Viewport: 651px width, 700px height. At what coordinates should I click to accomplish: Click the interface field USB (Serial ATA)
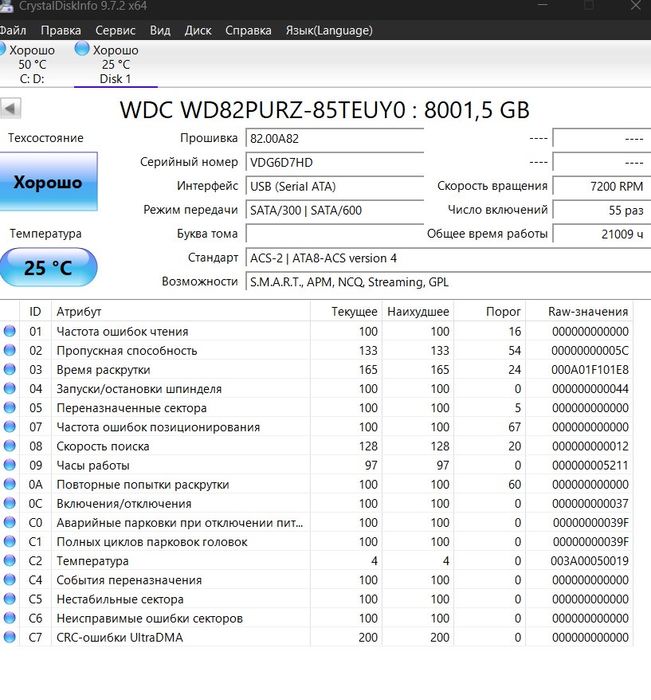[334, 186]
